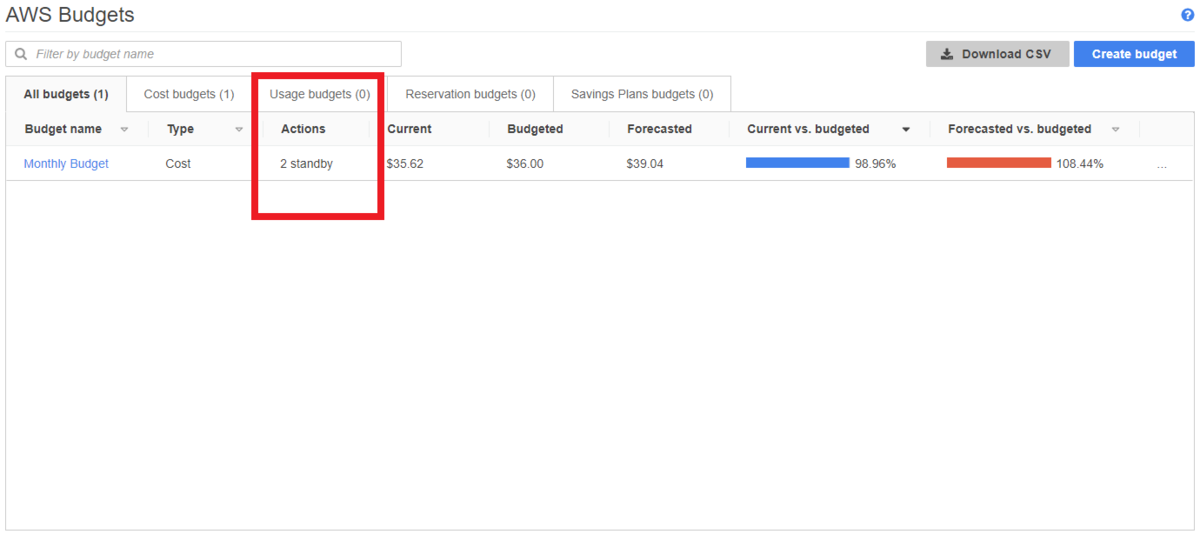Viewport: 1200px width, 534px height.
Task: Click the search magnifier icon in filter box
Action: (21, 54)
